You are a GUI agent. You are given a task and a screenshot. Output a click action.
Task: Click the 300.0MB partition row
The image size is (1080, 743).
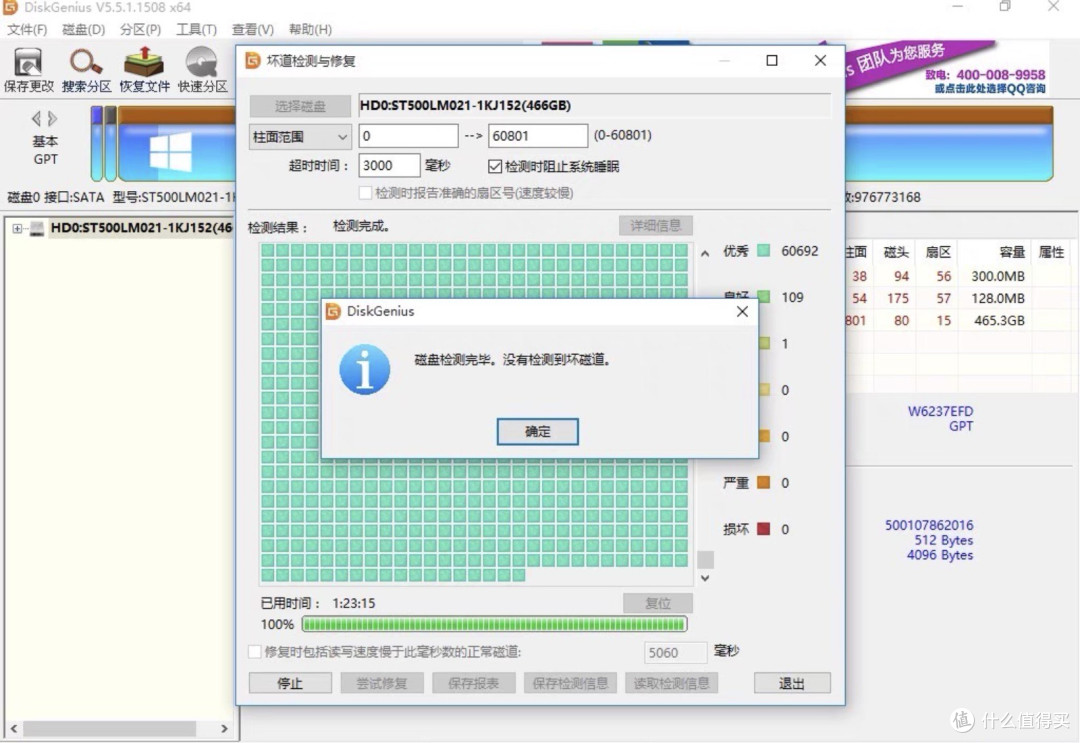[x=958, y=276]
